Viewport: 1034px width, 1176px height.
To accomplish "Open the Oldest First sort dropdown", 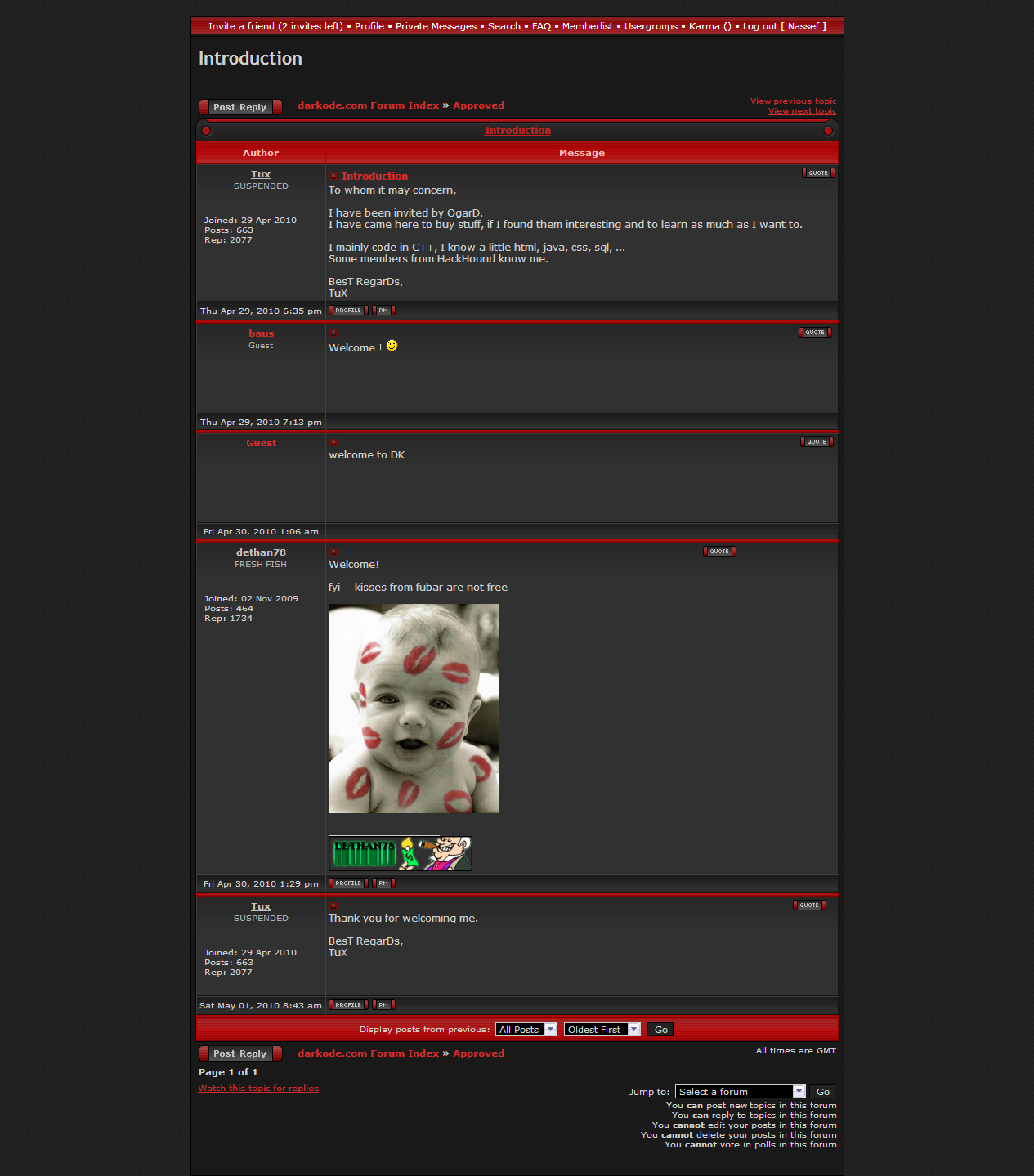I will [602, 1030].
